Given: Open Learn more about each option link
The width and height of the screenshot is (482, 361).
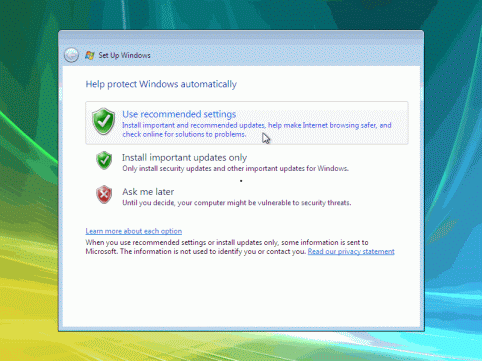Looking at the screenshot, I should tap(134, 231).
